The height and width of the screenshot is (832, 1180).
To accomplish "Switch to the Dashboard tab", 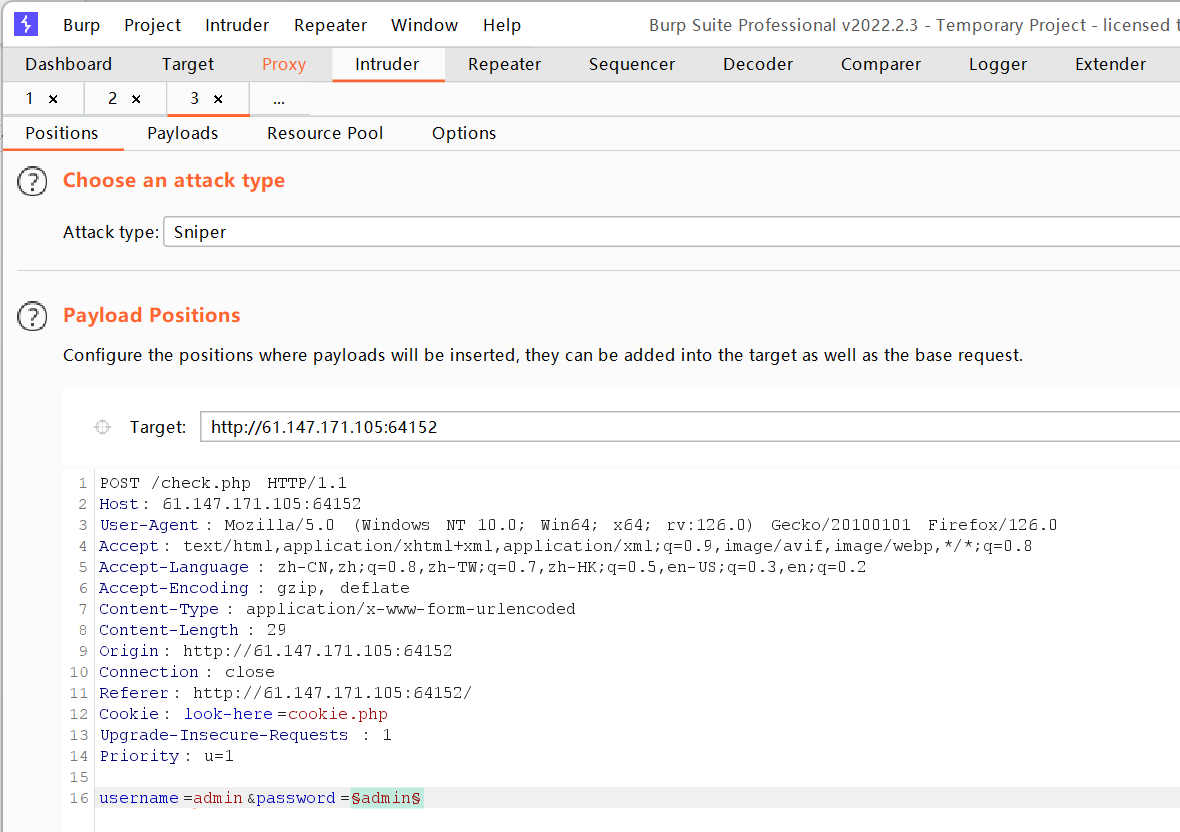I will (68, 64).
